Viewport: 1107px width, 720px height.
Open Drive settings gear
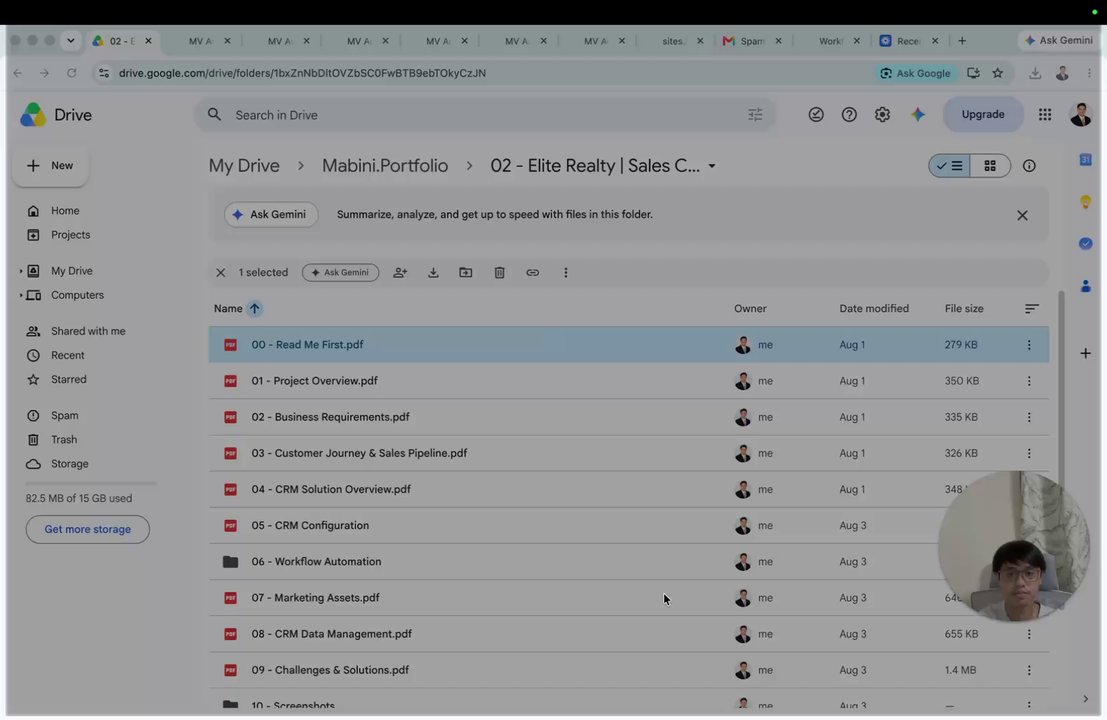tap(882, 114)
